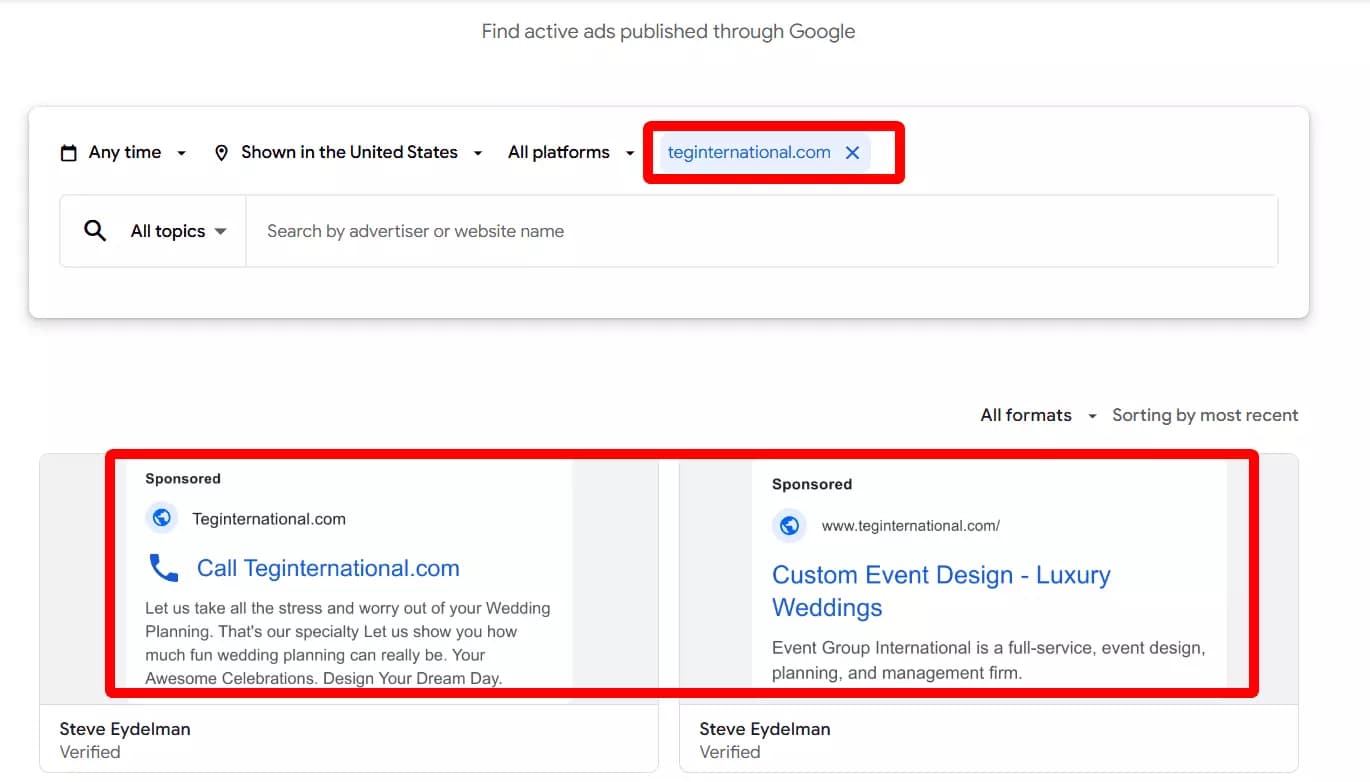Click the calendar icon beside Any time

[68, 152]
